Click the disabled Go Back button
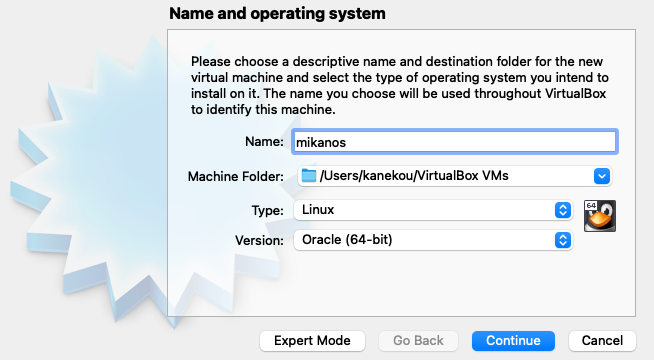Screen dimensions: 654x360 click(x=418, y=341)
